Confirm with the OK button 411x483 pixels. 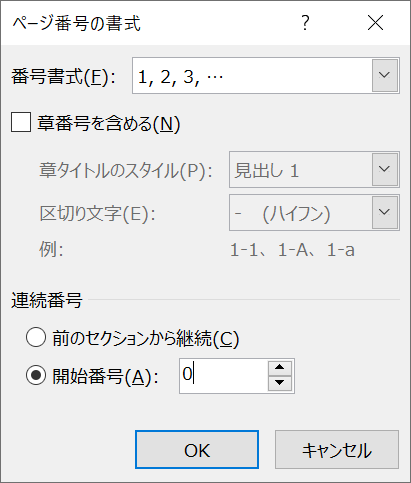pos(197,450)
